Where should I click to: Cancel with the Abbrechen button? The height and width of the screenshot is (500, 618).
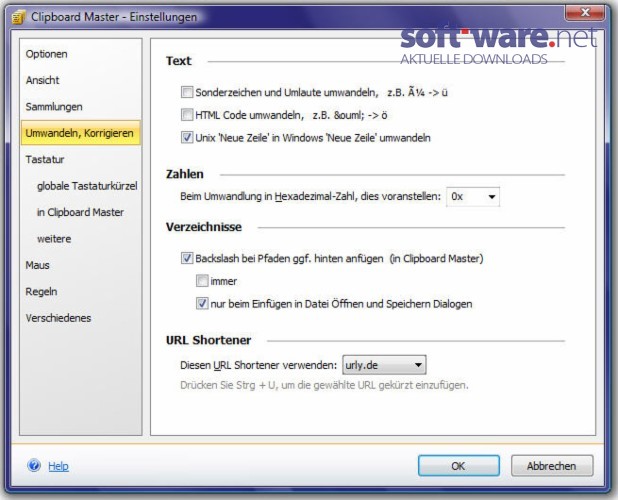tap(552, 466)
